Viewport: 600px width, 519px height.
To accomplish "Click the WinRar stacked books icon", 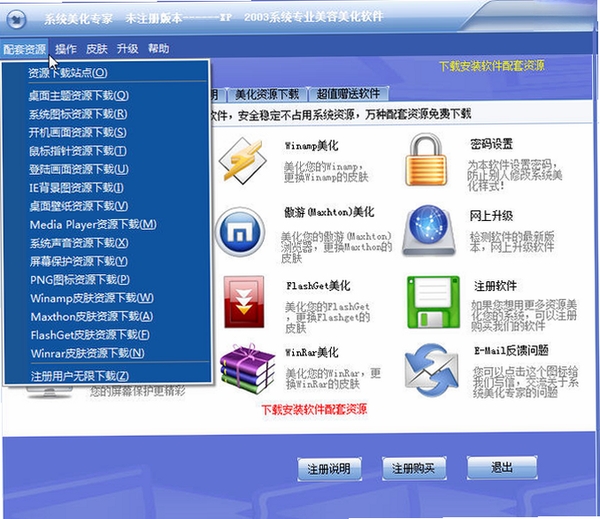I will click(248, 369).
